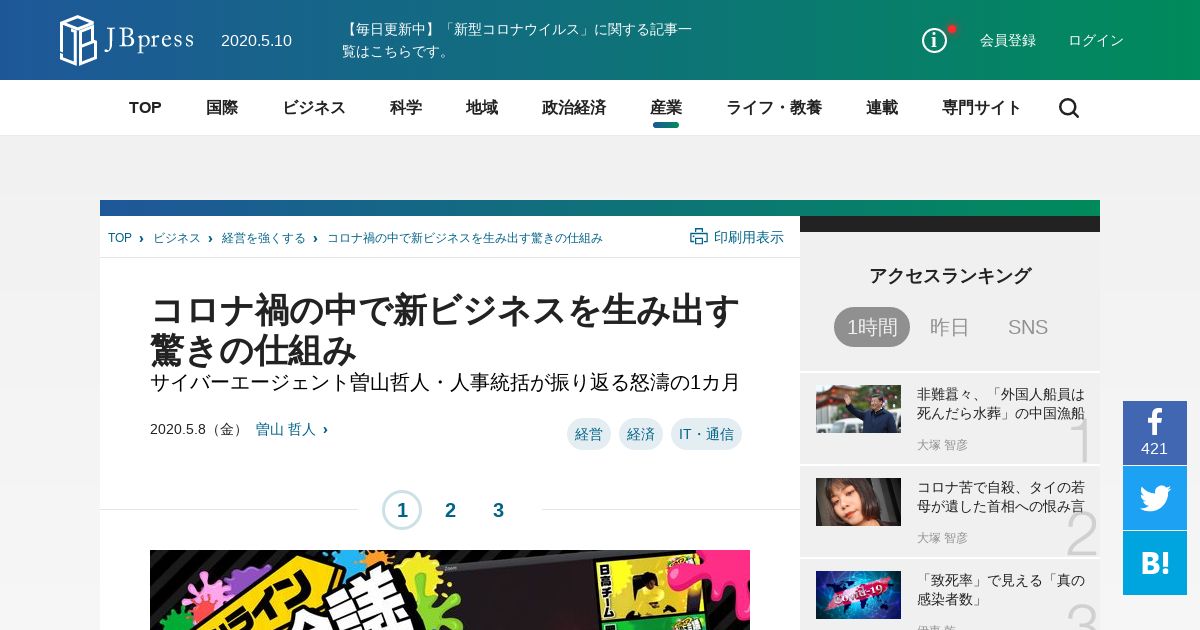Go to article page 2
This screenshot has height=630, width=1200.
450,510
